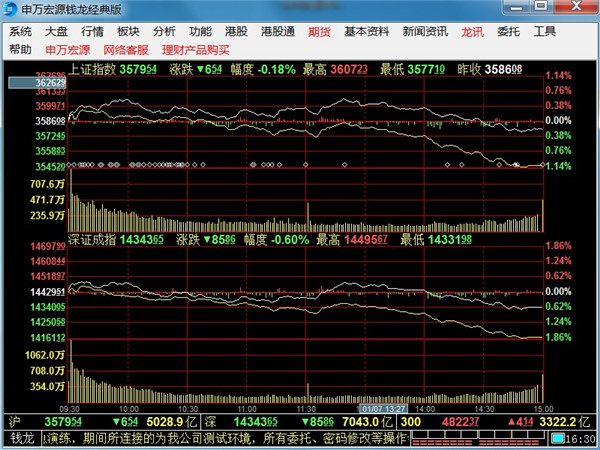Click 上证指数 value 357954 in header
Viewport: 600px width, 450px height.
pyautogui.click(x=138, y=69)
